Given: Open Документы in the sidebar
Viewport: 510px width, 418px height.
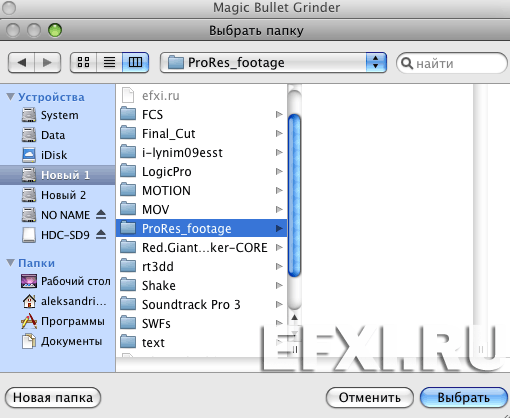Looking at the screenshot, I should 57,341.
